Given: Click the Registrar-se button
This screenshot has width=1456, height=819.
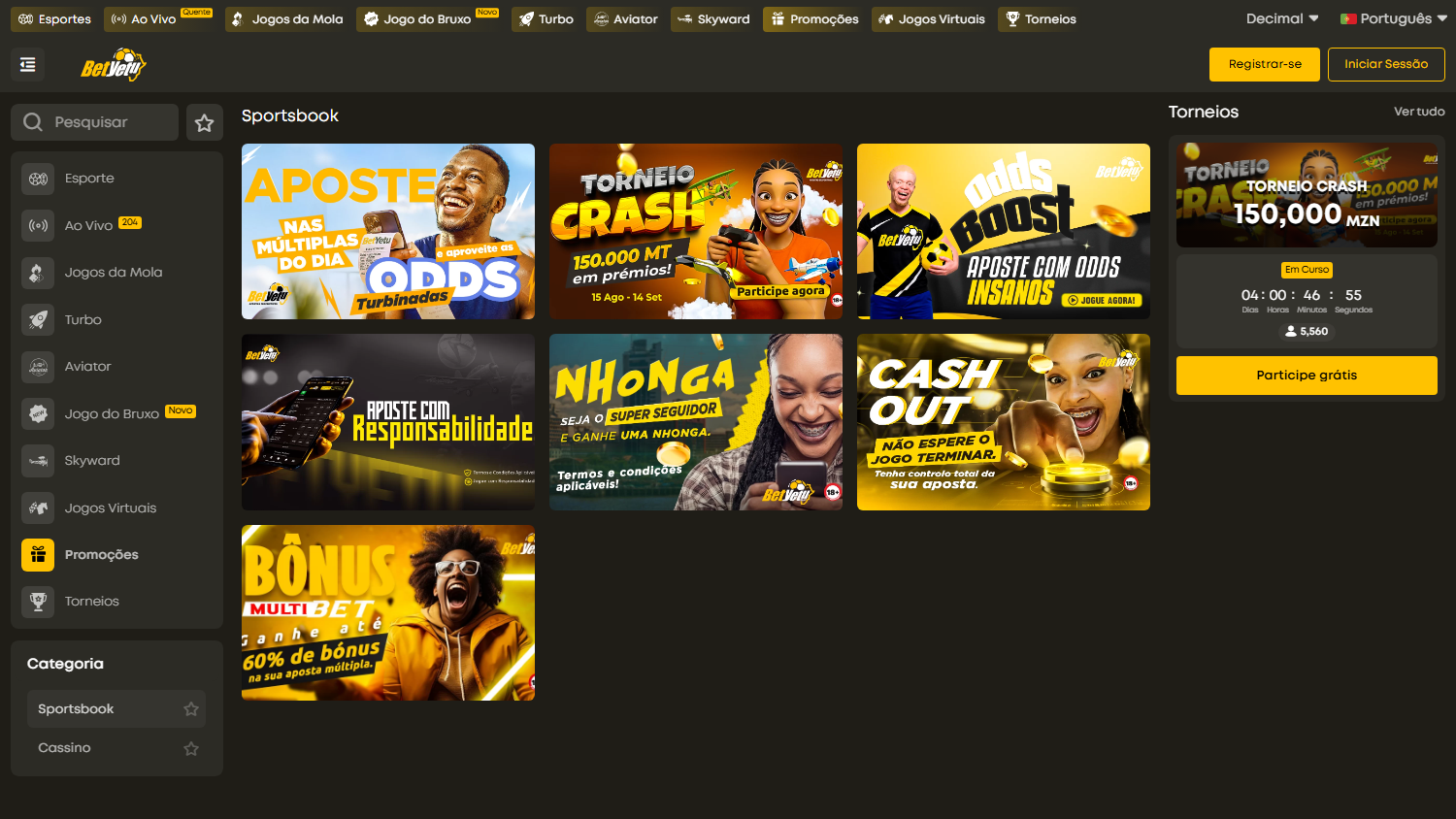Looking at the screenshot, I should coord(1265,64).
